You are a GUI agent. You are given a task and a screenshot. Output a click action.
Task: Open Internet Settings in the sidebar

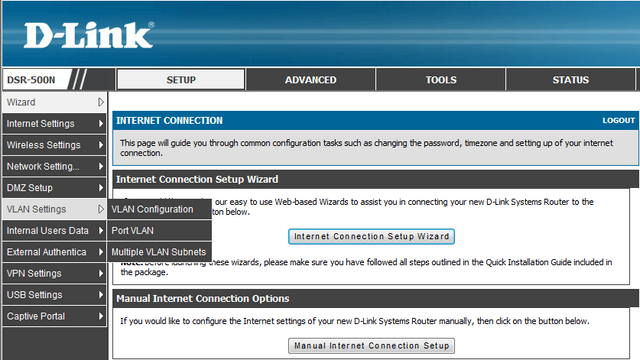[x=54, y=123]
